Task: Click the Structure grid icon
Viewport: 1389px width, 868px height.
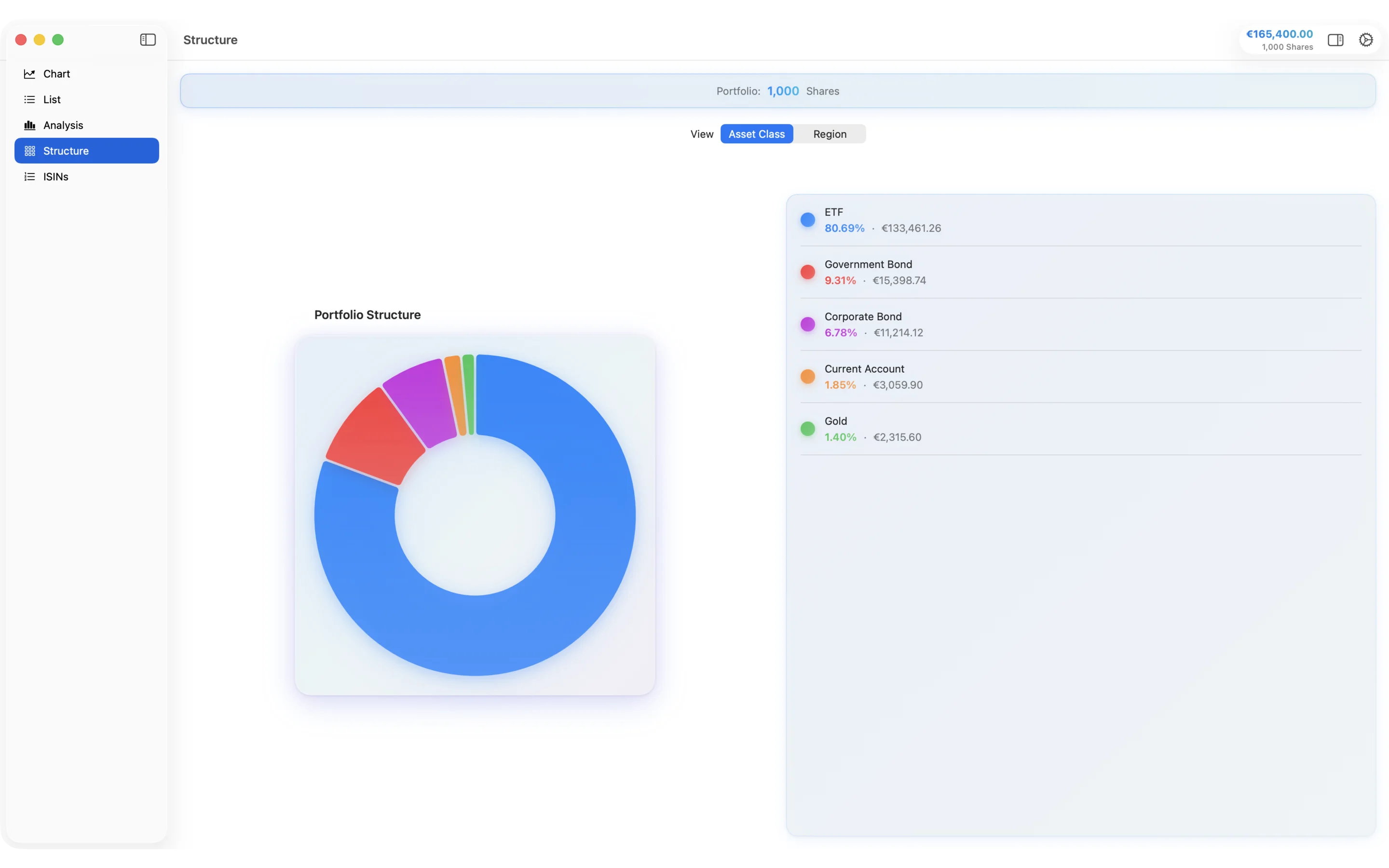Action: (x=30, y=150)
